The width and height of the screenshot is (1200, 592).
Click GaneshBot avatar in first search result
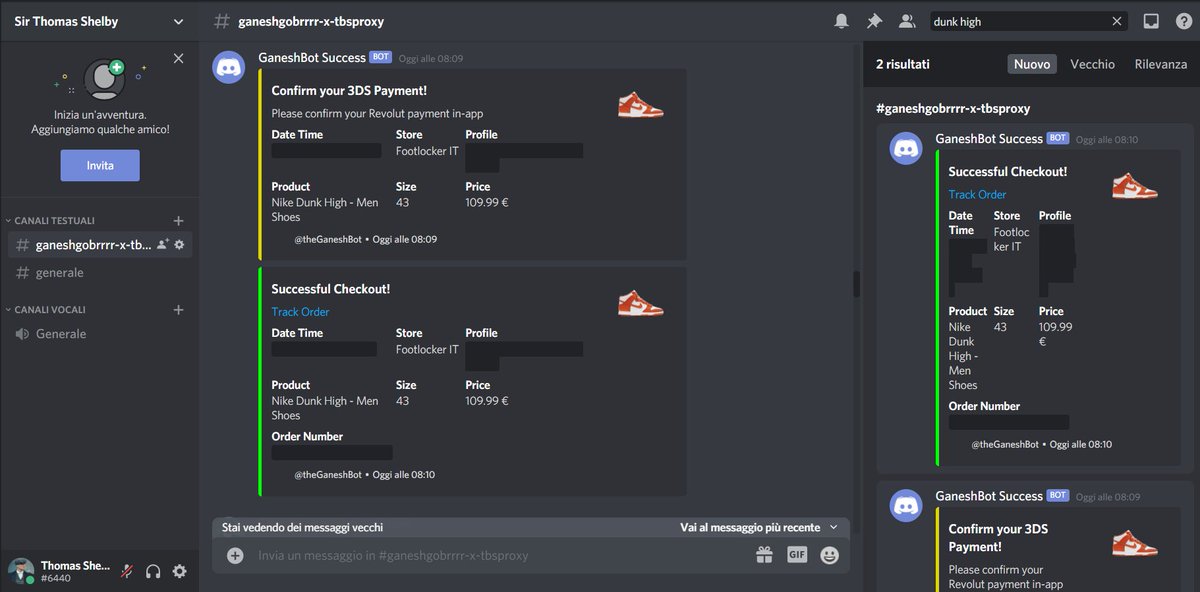pos(907,148)
